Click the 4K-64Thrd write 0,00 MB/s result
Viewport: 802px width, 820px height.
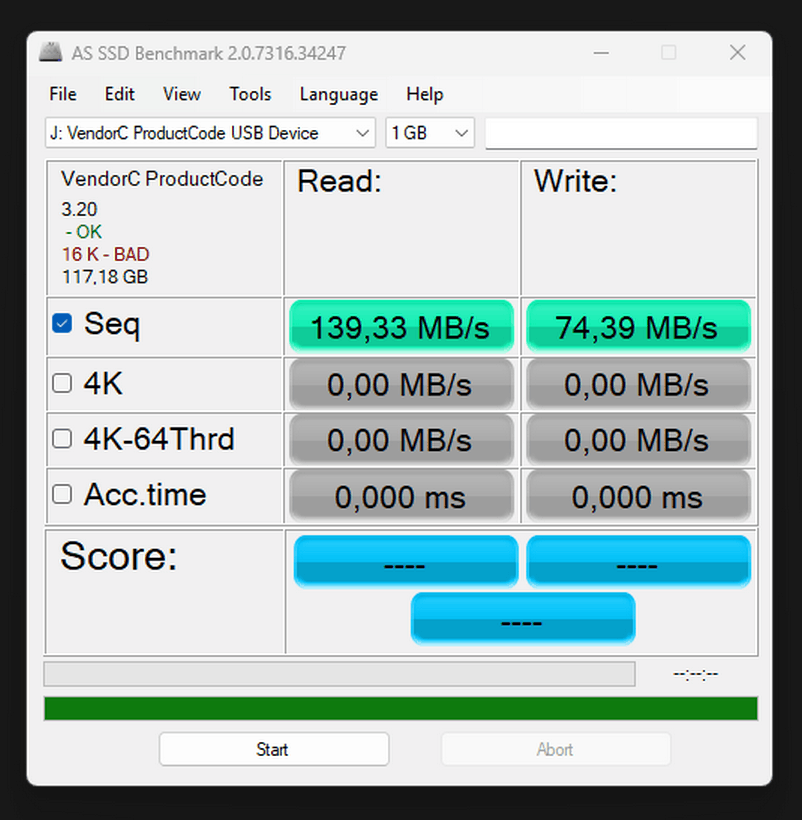638,440
